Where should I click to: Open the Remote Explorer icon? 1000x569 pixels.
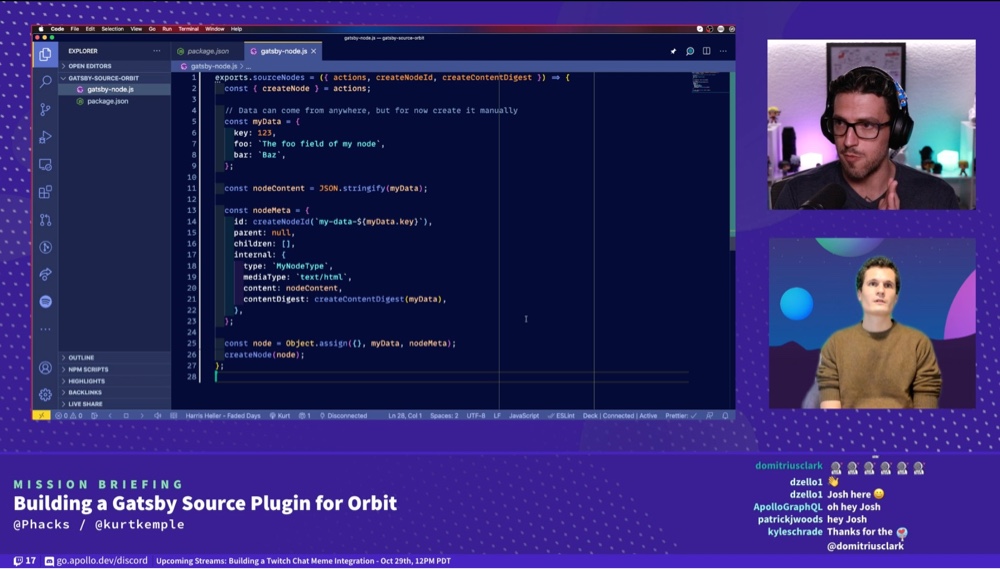[x=45, y=165]
